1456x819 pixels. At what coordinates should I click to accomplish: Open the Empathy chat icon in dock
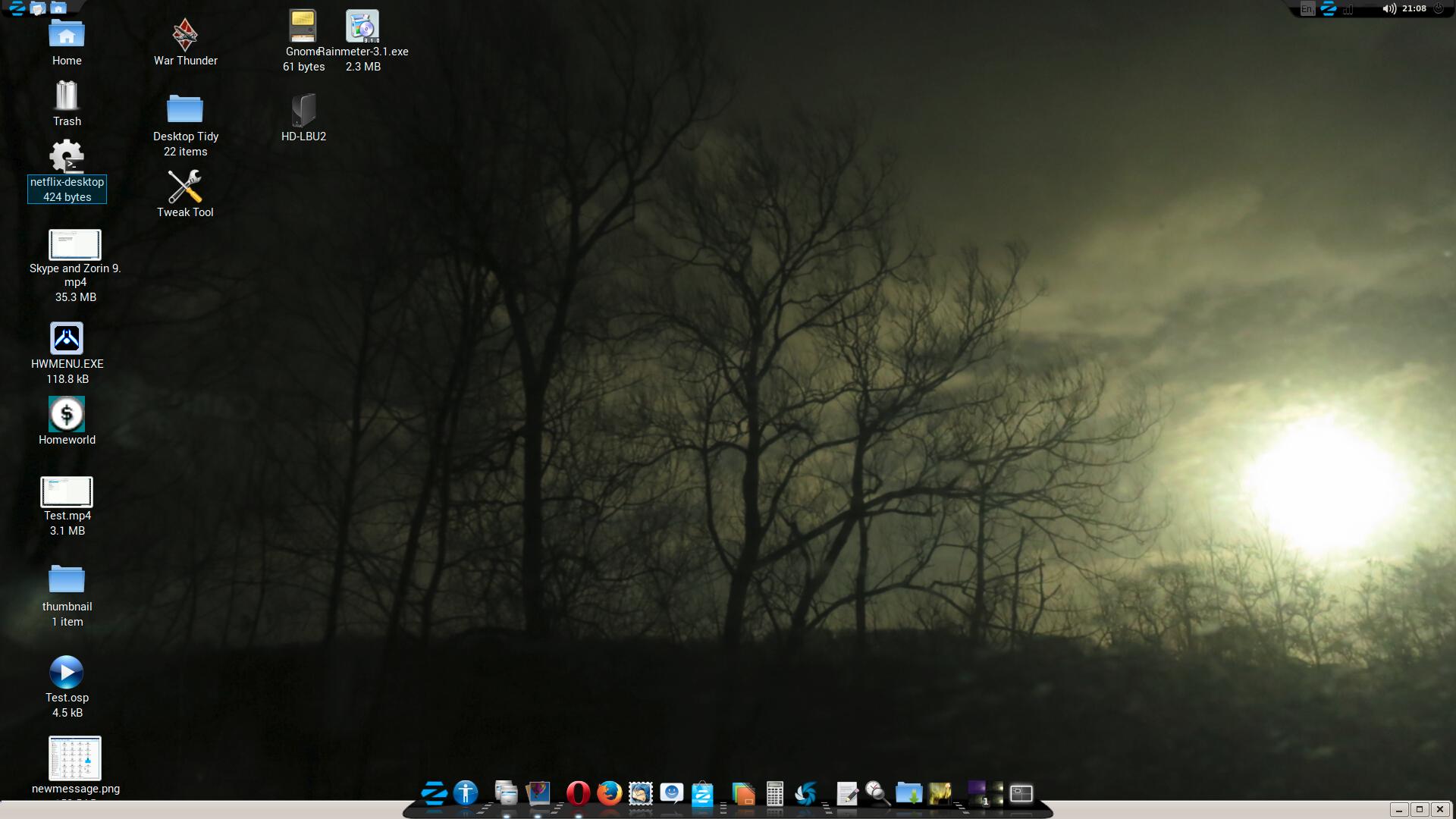click(671, 794)
